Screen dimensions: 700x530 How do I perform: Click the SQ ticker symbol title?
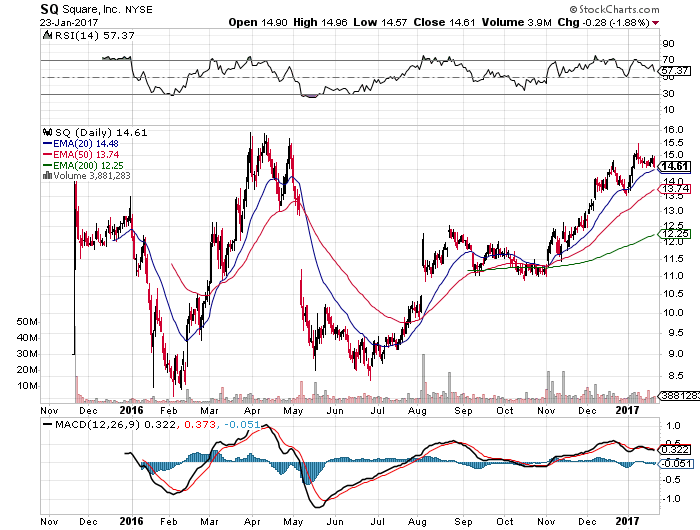pos(50,9)
